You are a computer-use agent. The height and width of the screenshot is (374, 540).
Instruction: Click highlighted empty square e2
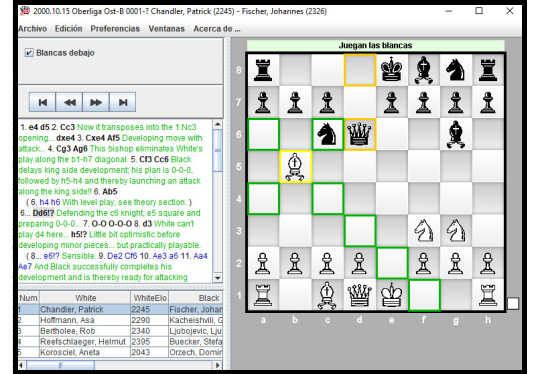(392, 263)
